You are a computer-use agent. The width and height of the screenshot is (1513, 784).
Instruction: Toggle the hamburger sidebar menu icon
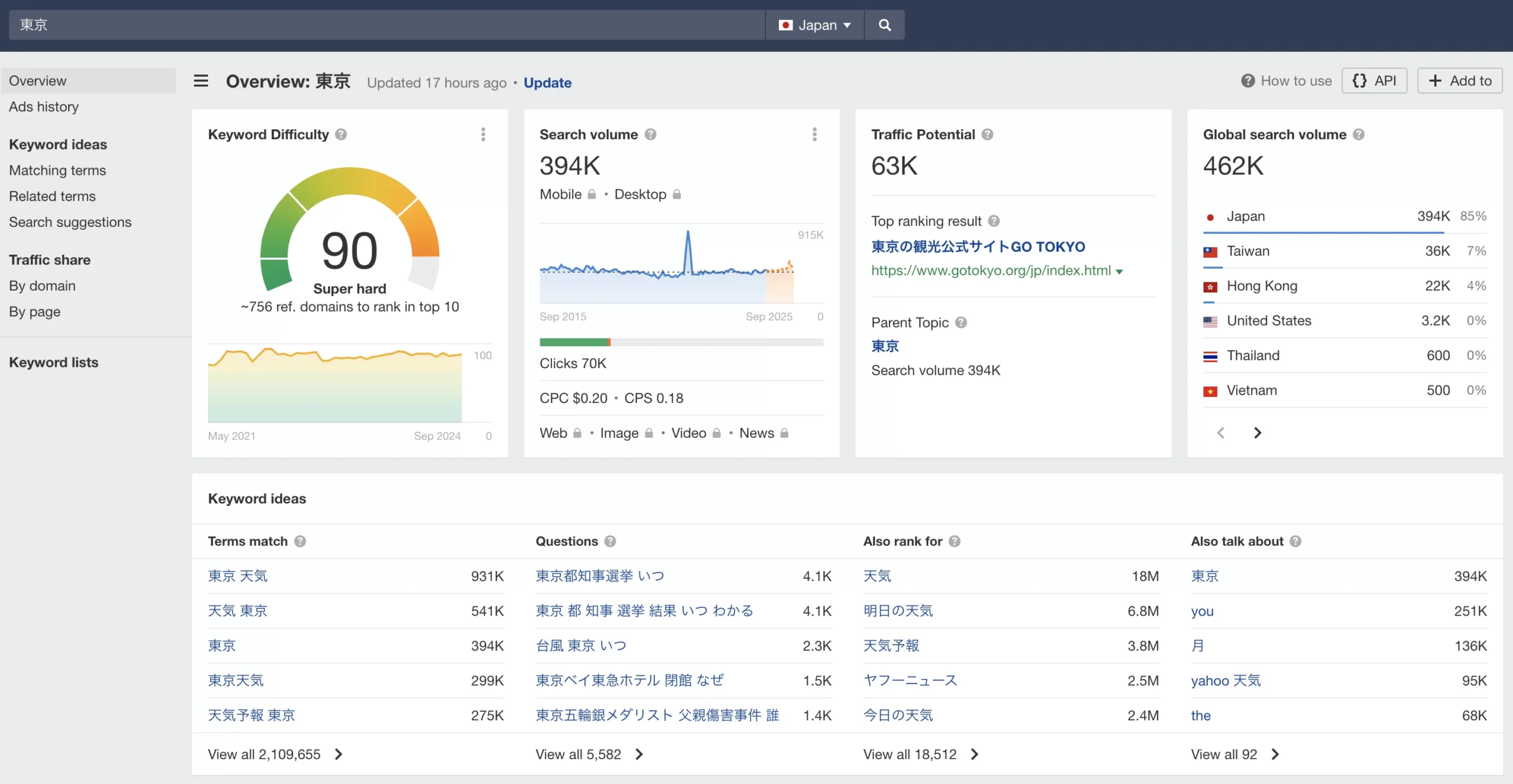[x=201, y=81]
